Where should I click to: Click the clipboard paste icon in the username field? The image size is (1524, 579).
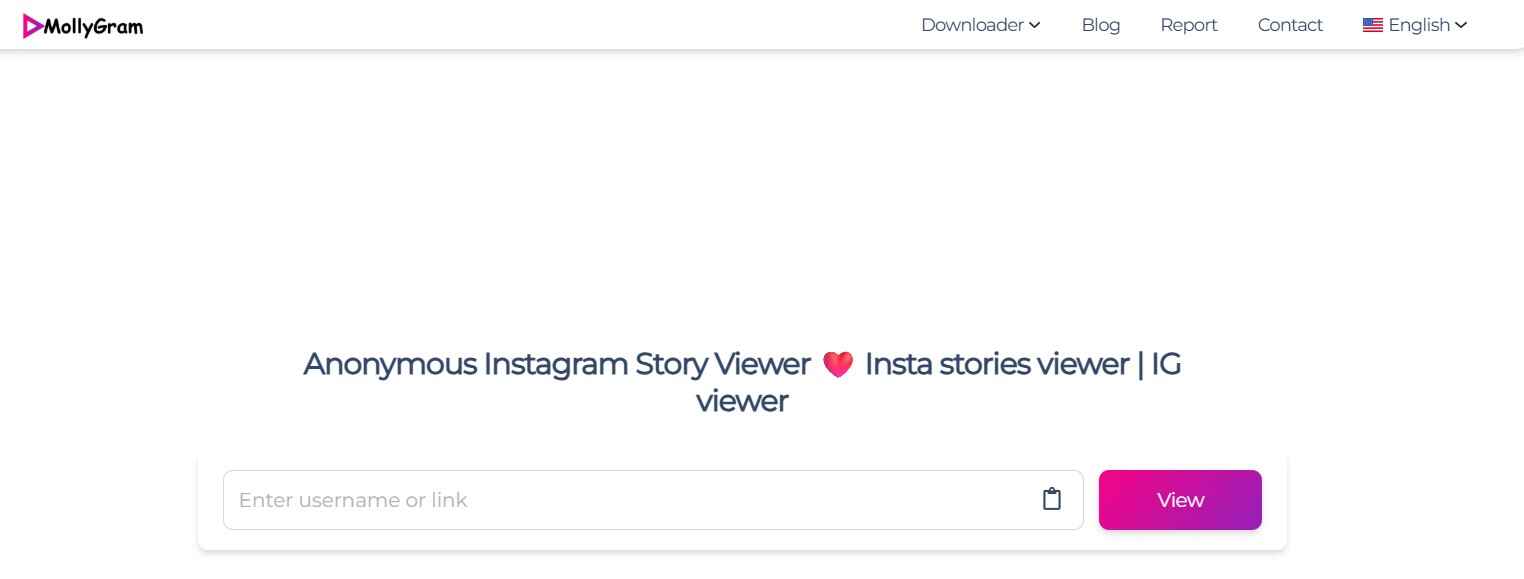[1051, 499]
